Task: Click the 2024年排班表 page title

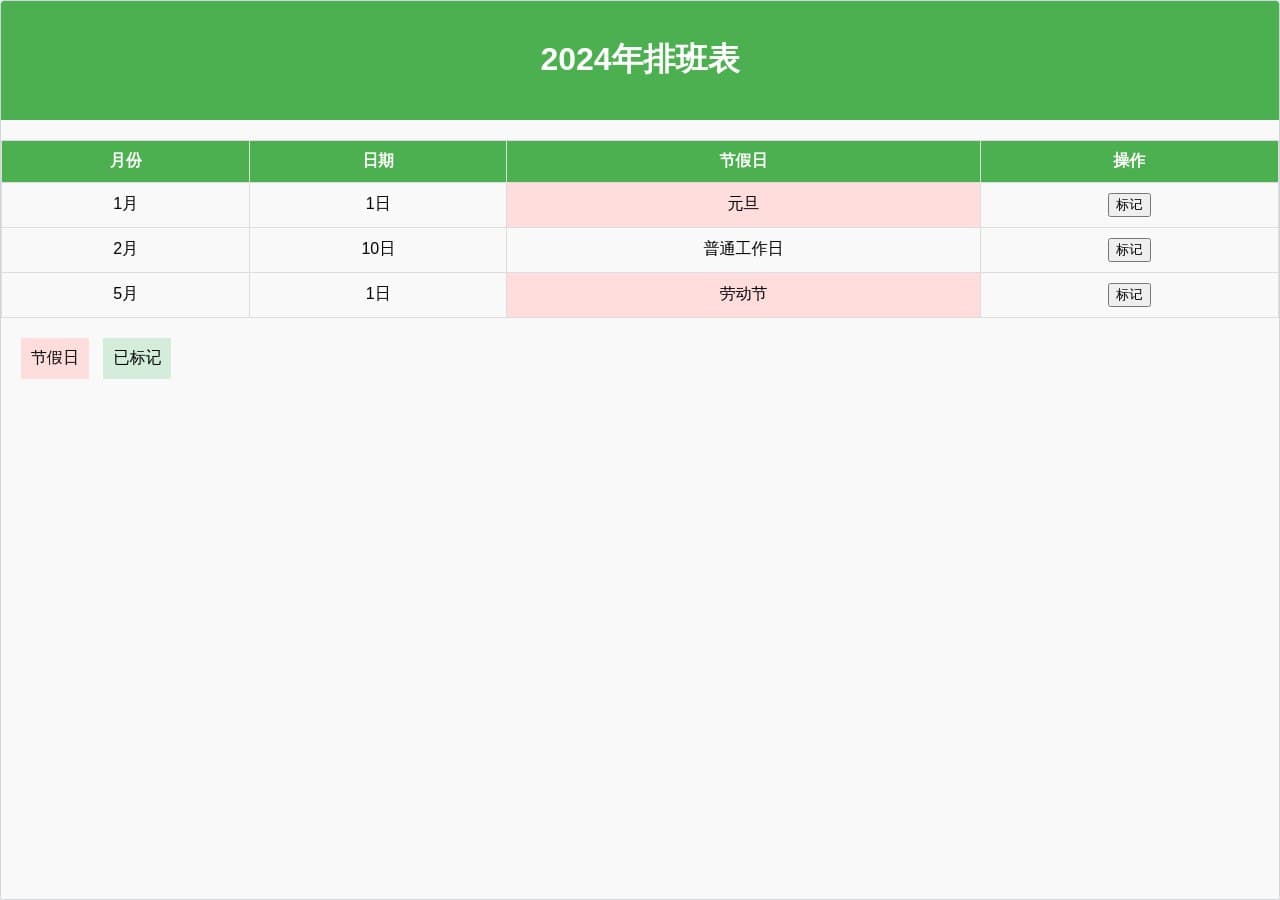Action: pyautogui.click(x=640, y=60)
